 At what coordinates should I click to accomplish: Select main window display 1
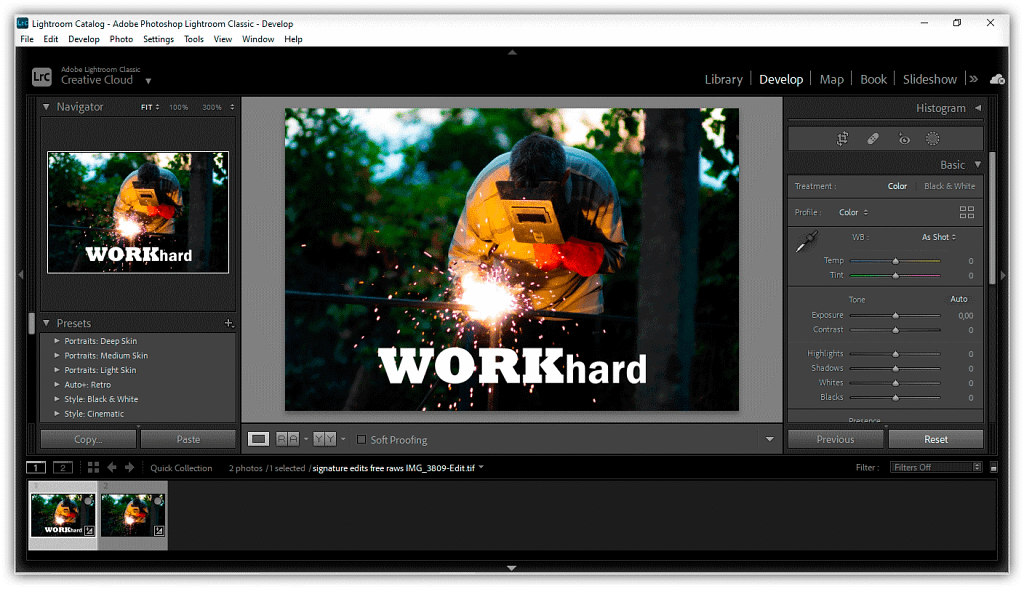pos(36,468)
